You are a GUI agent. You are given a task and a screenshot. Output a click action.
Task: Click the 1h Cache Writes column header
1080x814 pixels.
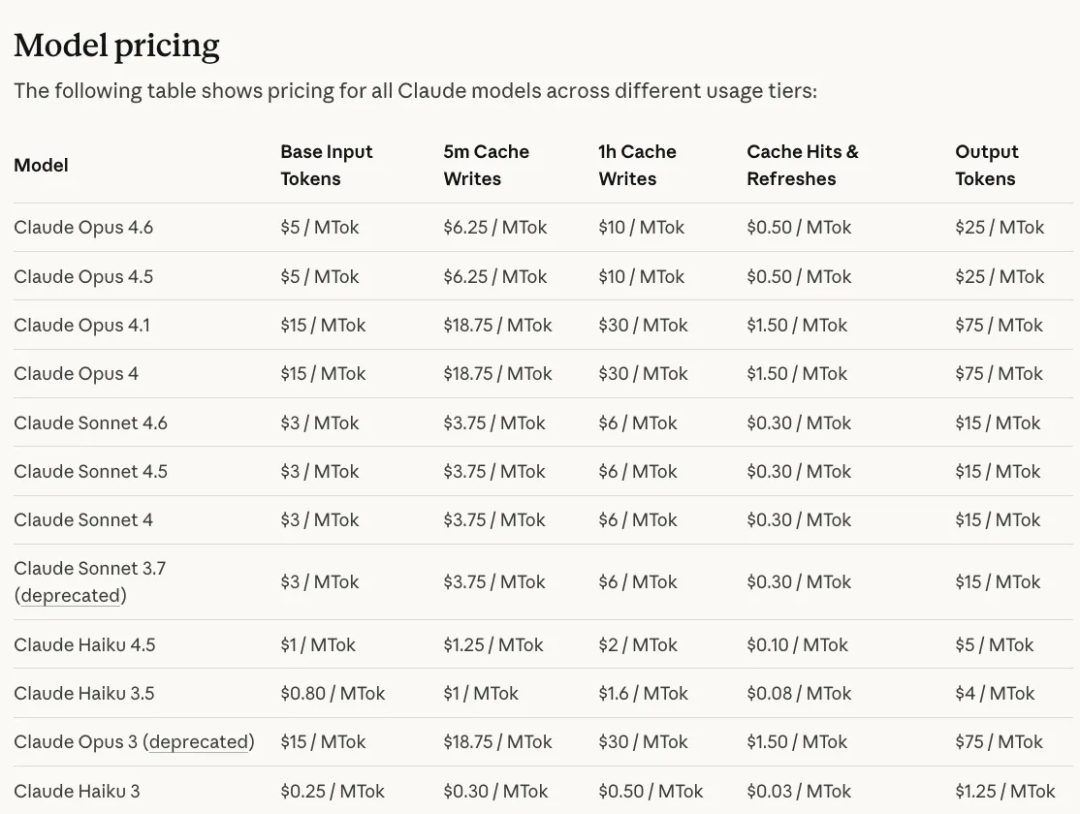click(x=637, y=165)
